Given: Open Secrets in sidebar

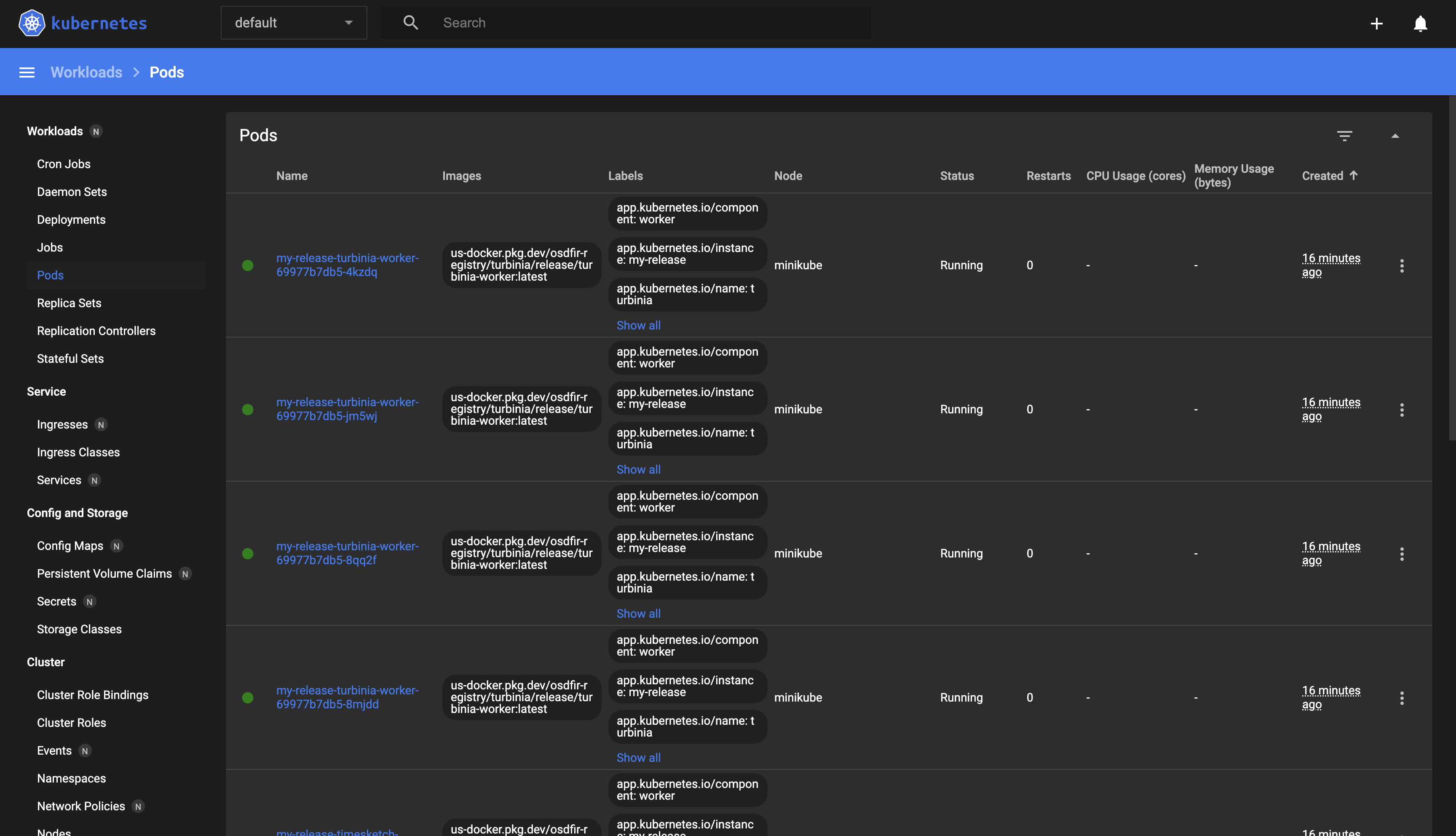Looking at the screenshot, I should click(57, 602).
